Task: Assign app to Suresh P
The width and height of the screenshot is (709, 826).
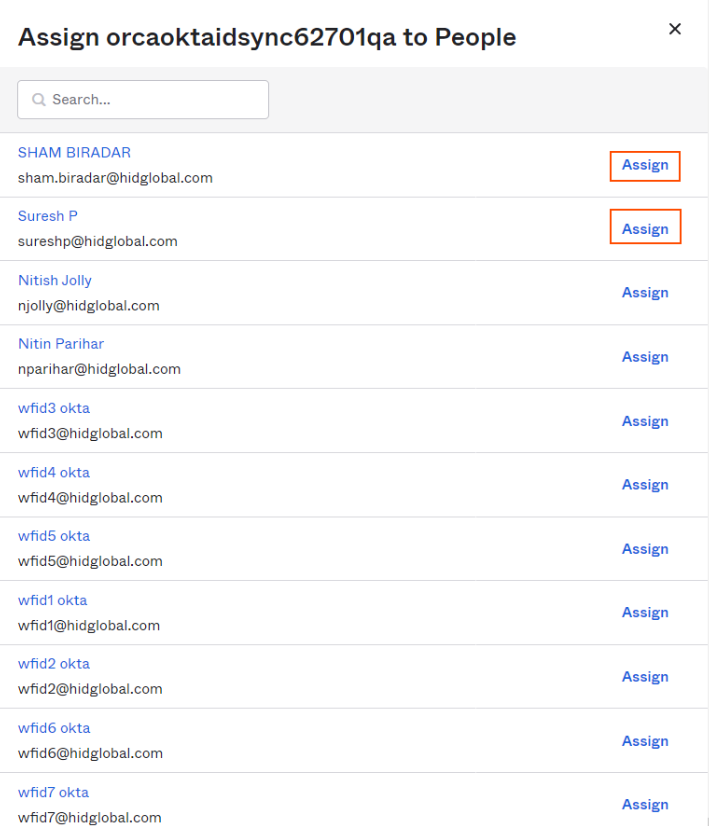Action: pos(645,229)
